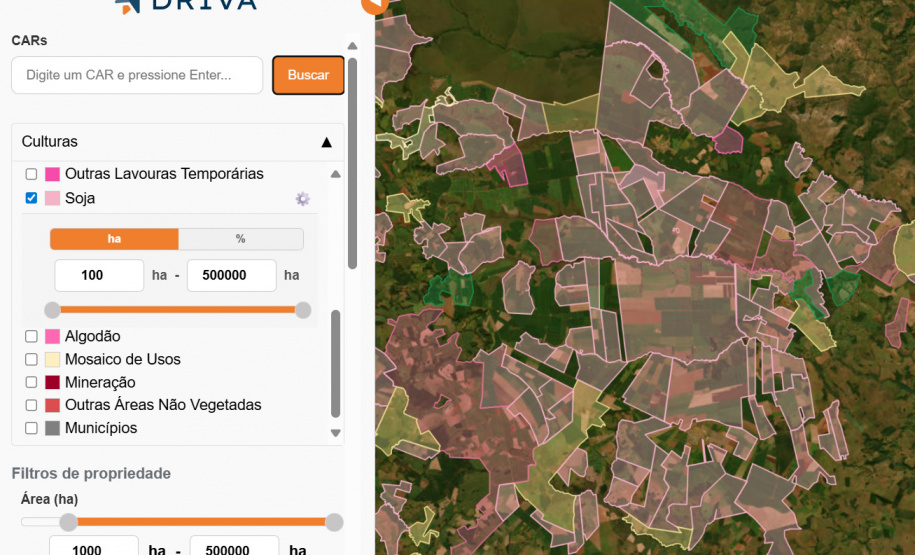
Task: Click Área slider left handle
Action: pyautogui.click(x=68, y=522)
